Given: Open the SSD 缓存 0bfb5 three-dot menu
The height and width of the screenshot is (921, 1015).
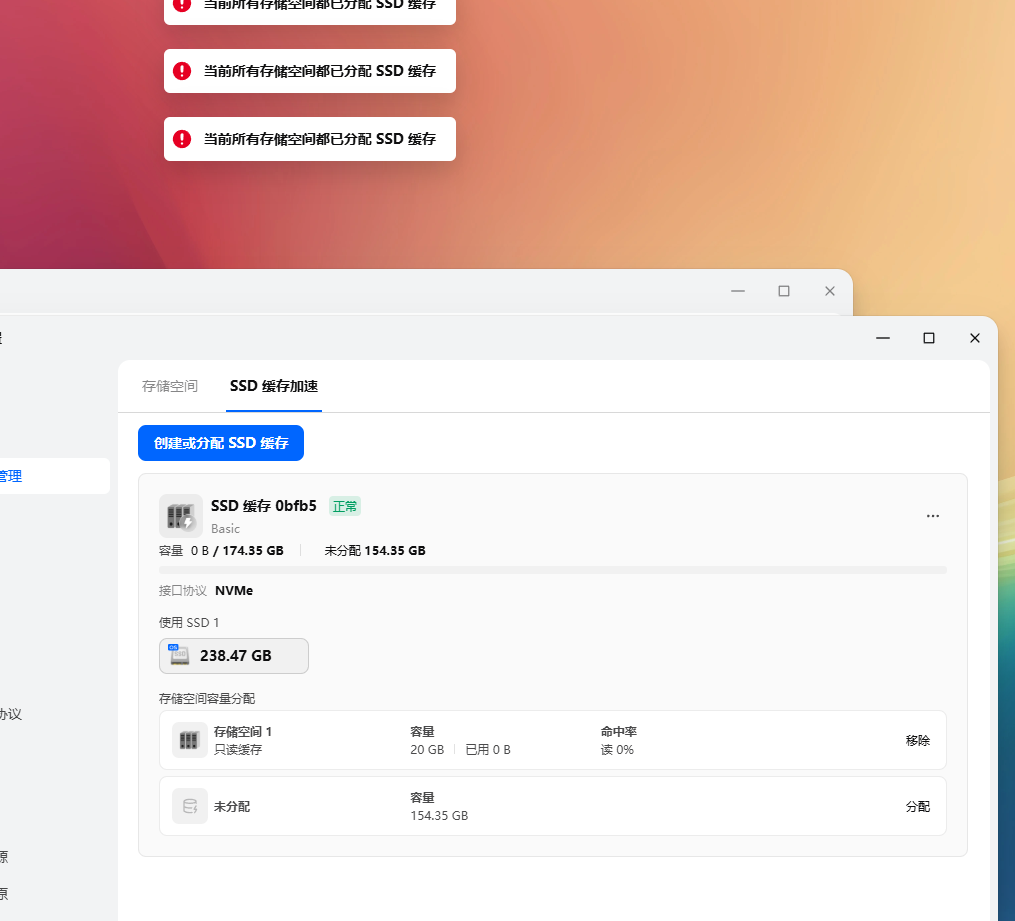Looking at the screenshot, I should (x=932, y=516).
